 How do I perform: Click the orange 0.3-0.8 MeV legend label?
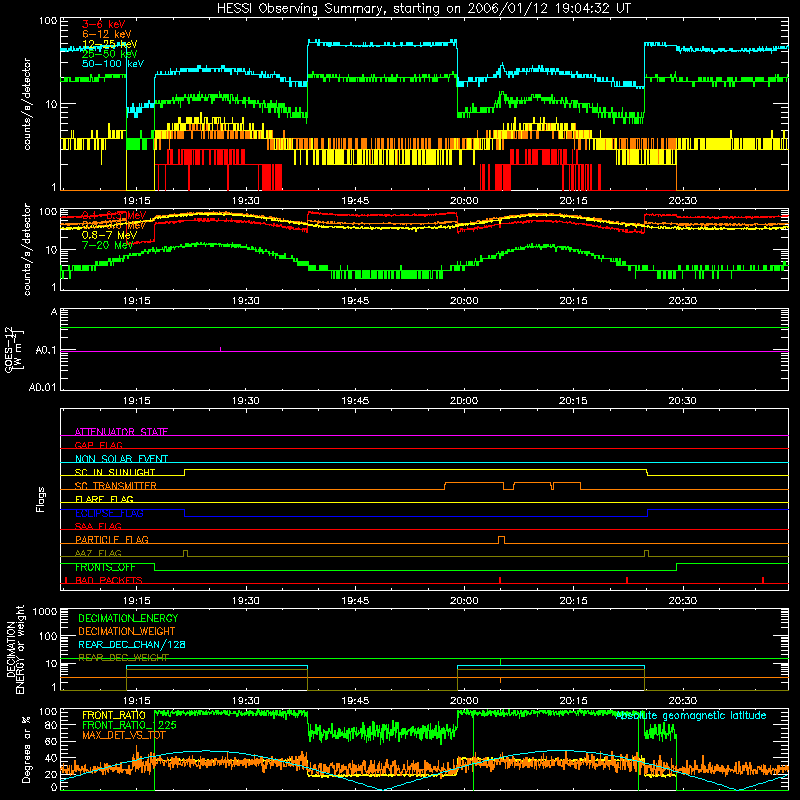pos(114,225)
